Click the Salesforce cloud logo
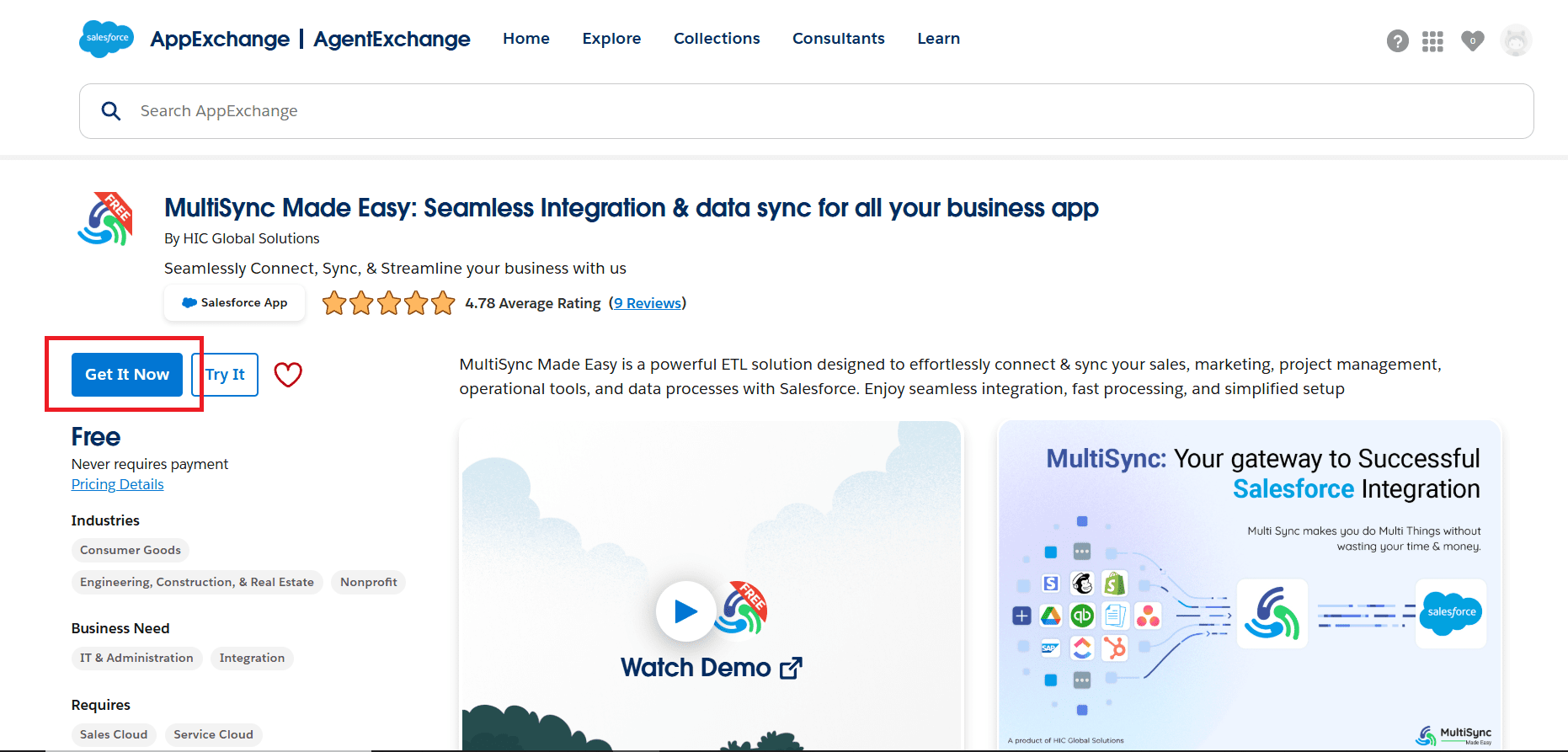This screenshot has height=752, width=1568. [x=106, y=39]
